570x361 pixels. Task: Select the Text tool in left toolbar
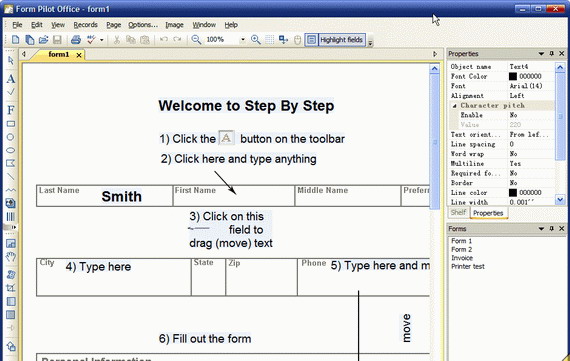tap(11, 79)
